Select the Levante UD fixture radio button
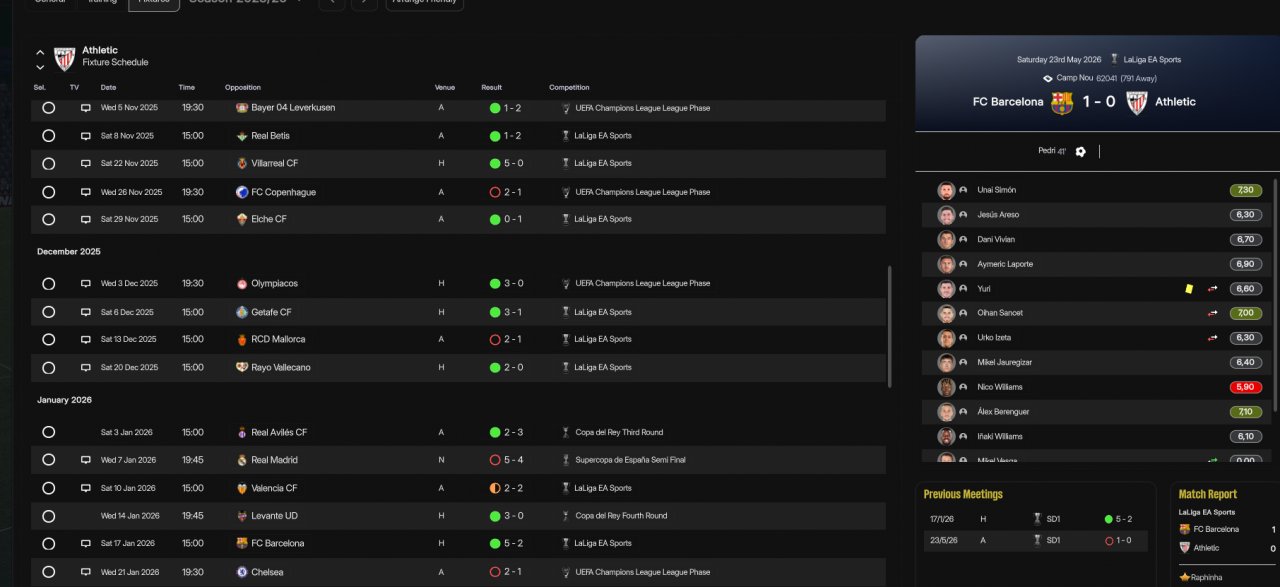The image size is (1280, 587). pos(48,516)
